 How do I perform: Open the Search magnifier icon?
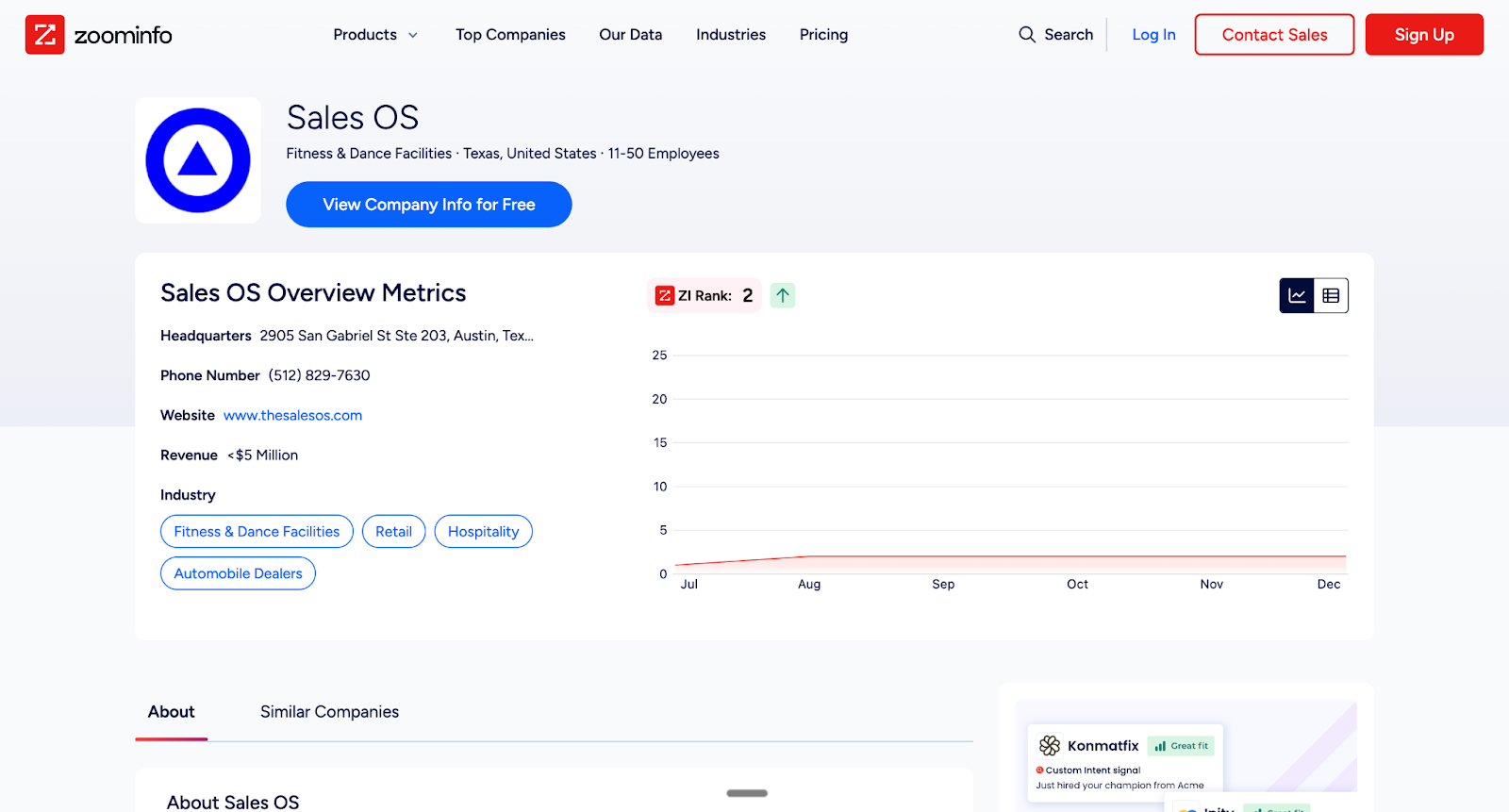click(1026, 35)
